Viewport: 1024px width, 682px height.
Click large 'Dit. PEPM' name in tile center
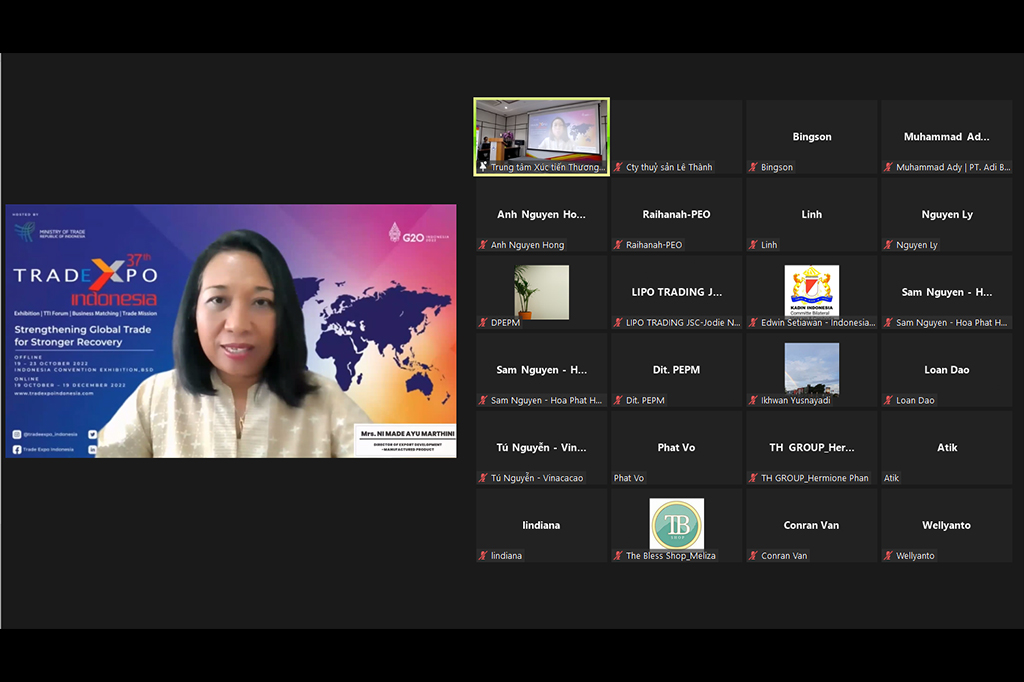coord(677,370)
